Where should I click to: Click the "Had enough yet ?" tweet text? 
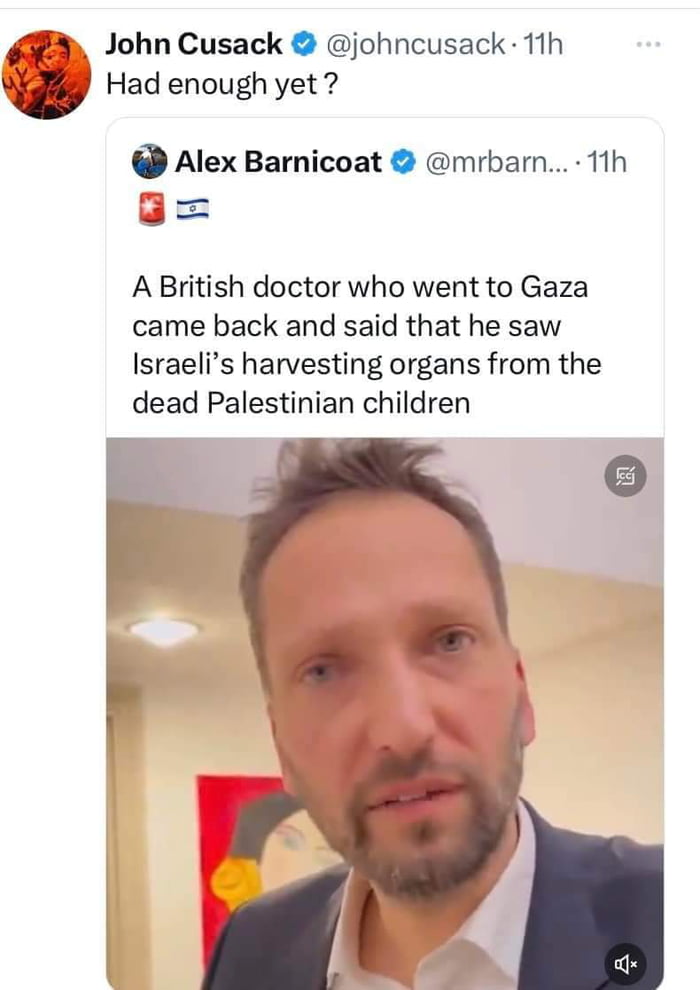(222, 84)
